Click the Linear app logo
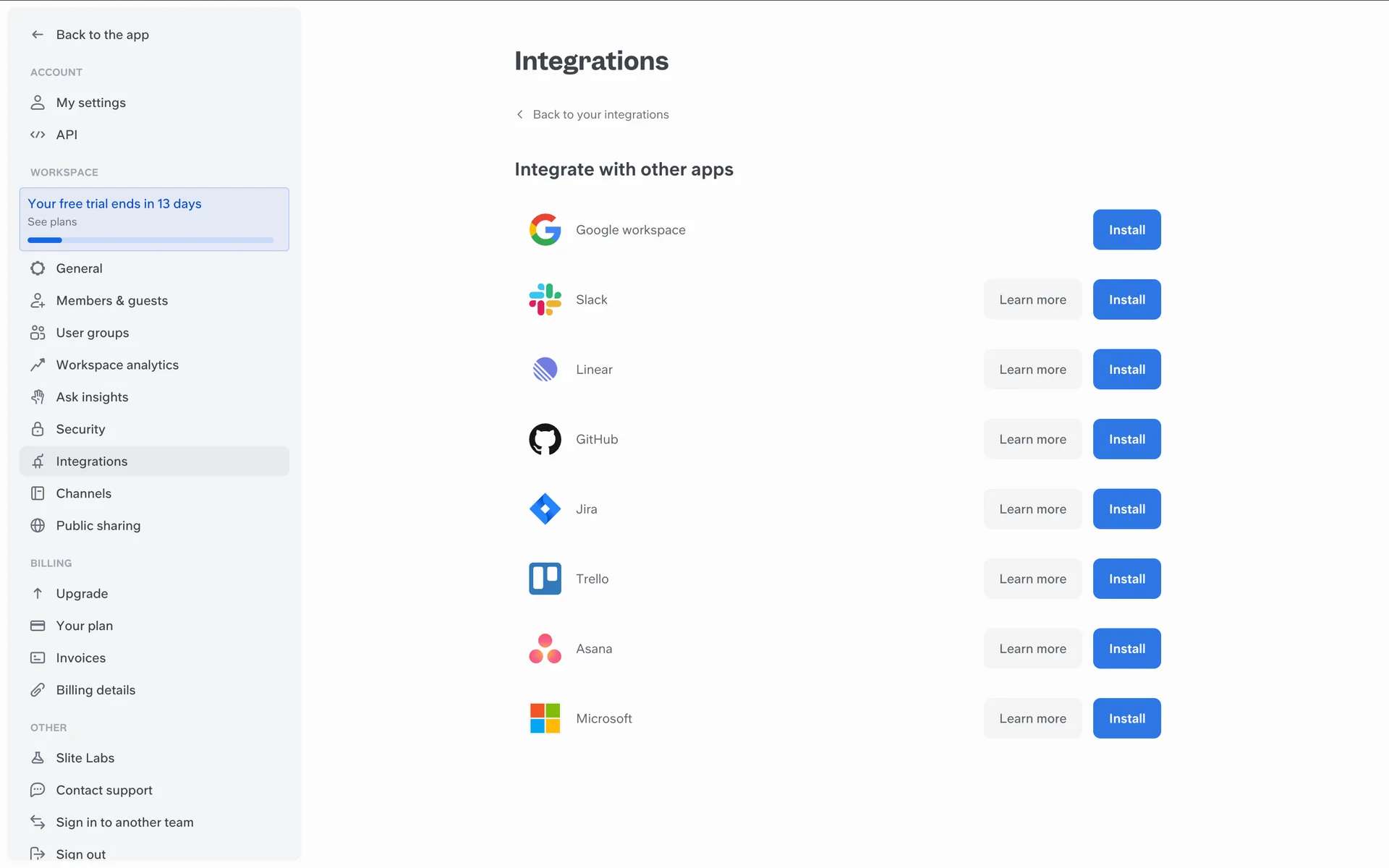 [545, 370]
